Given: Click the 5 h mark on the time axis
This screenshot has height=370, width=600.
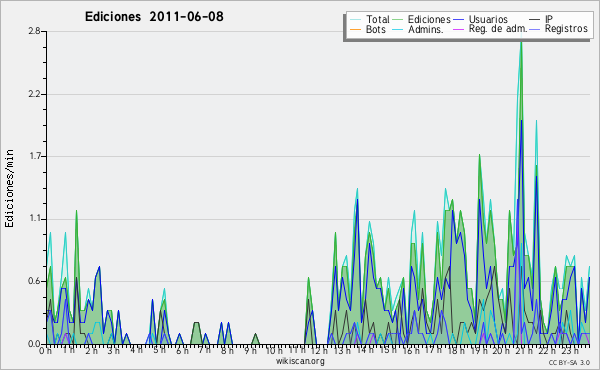Looking at the screenshot, I should pyautogui.click(x=161, y=350).
